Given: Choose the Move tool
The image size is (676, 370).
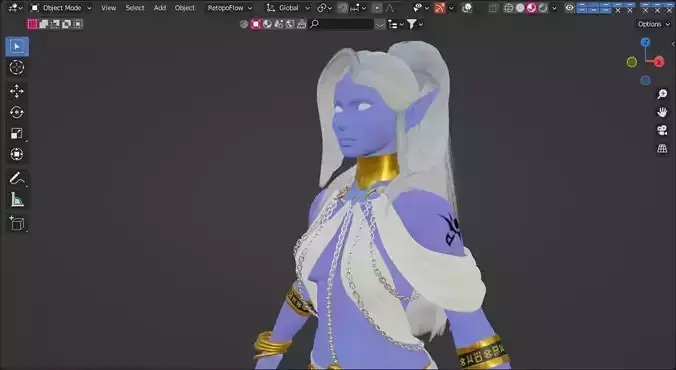Looking at the screenshot, I should coord(17,91).
